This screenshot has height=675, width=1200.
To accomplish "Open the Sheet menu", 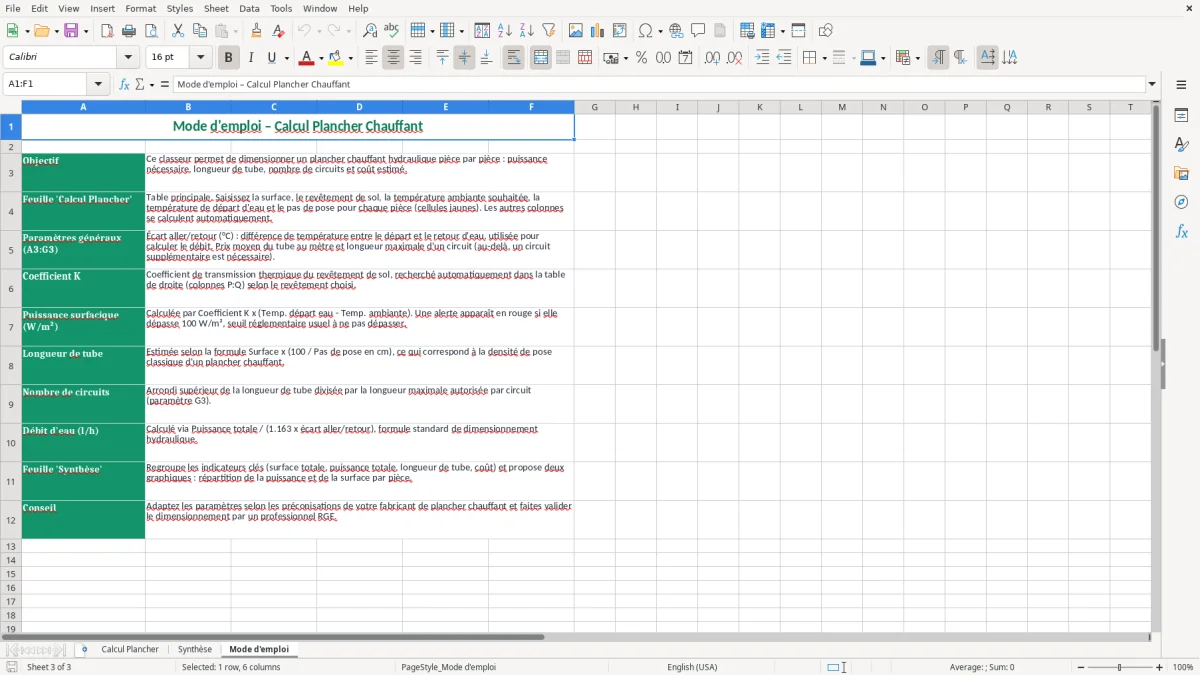I will tap(216, 8).
